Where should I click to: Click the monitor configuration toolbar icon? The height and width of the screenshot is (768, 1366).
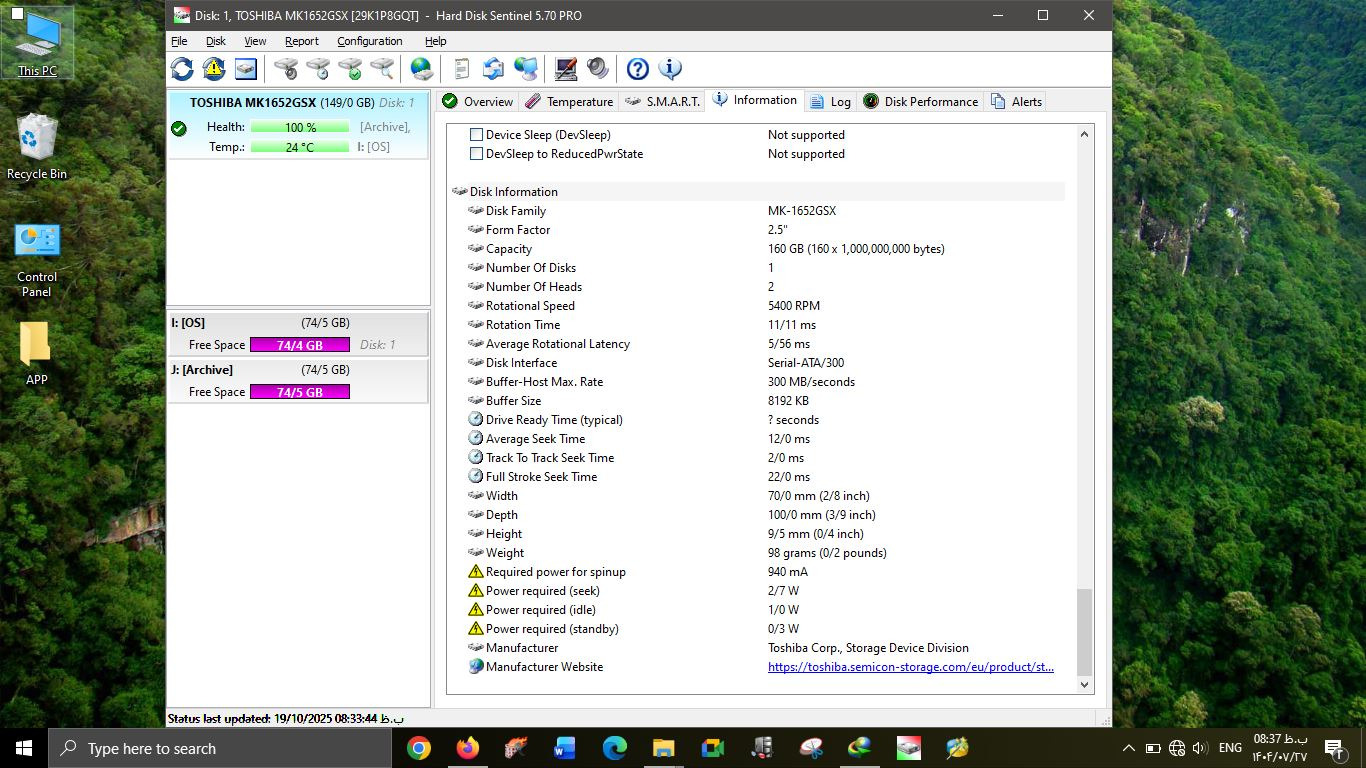566,69
